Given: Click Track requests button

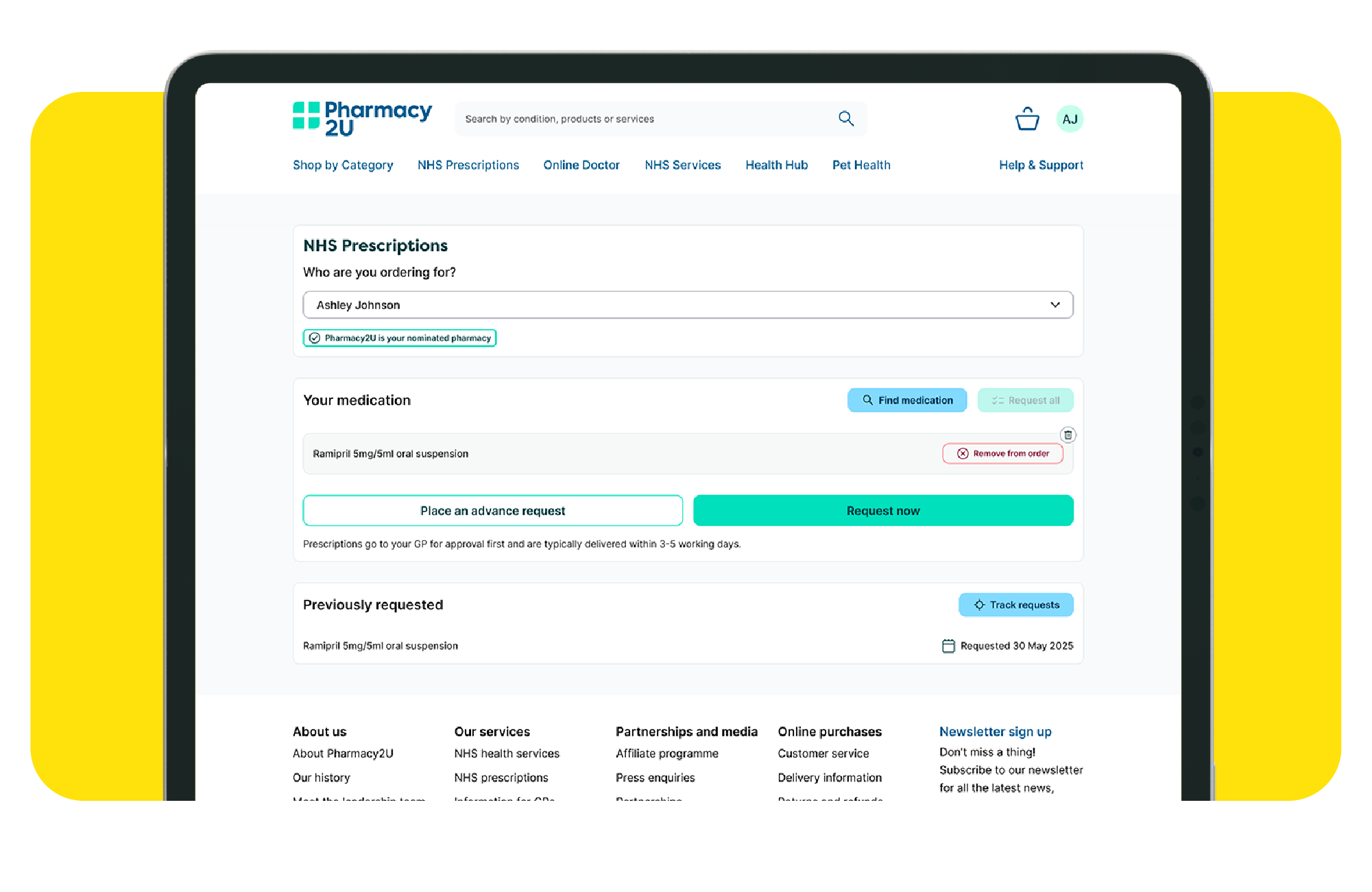Looking at the screenshot, I should tap(1015, 605).
